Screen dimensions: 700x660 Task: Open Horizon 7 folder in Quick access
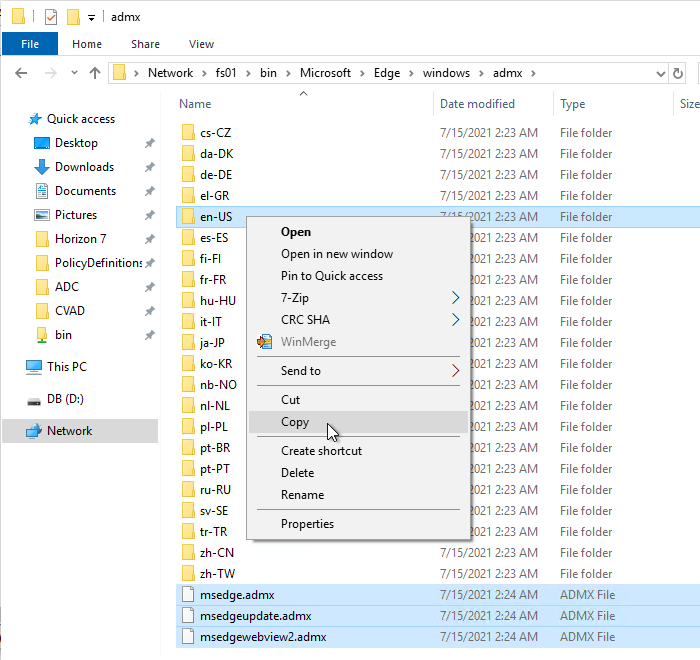coord(80,239)
